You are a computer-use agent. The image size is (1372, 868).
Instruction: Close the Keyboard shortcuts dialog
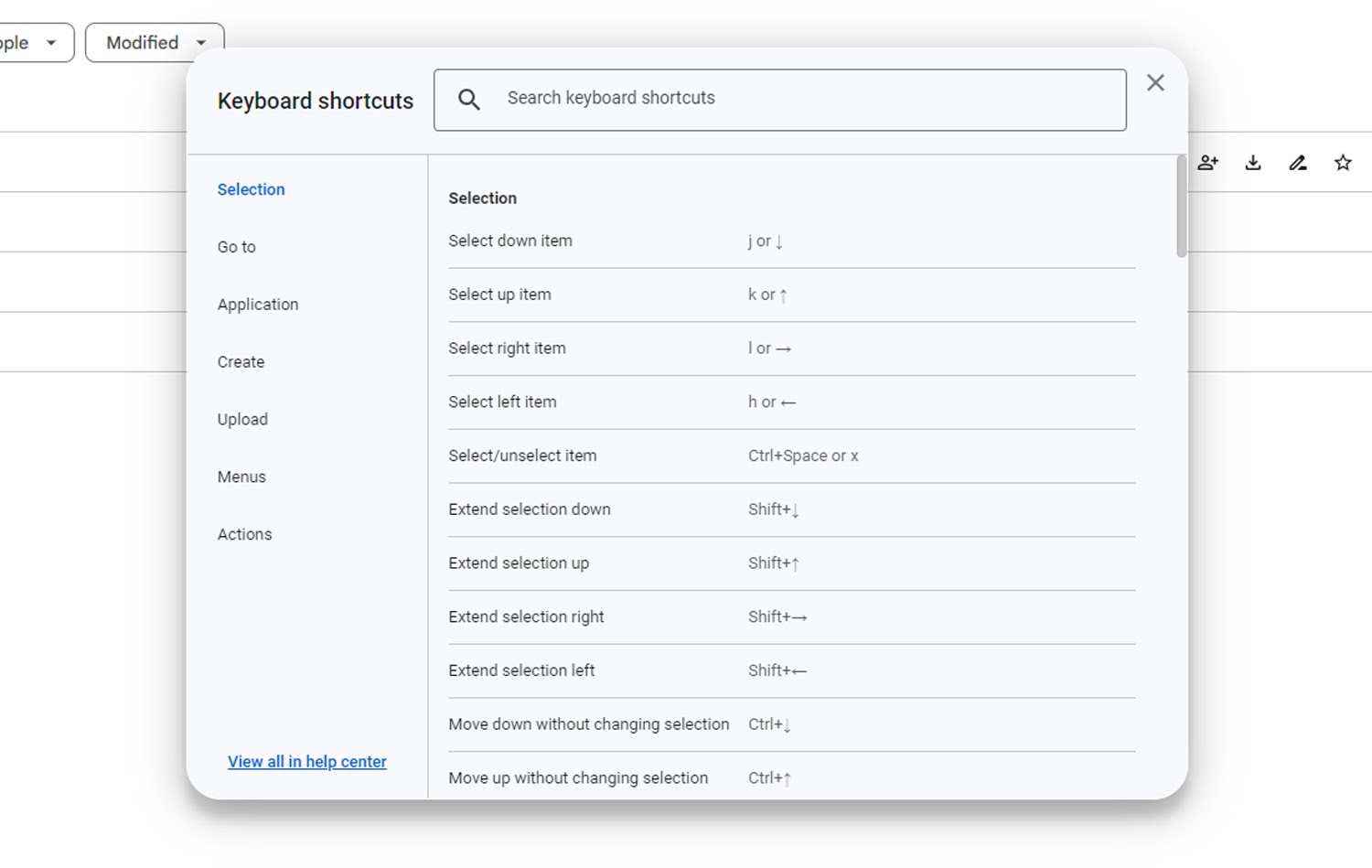(1155, 82)
